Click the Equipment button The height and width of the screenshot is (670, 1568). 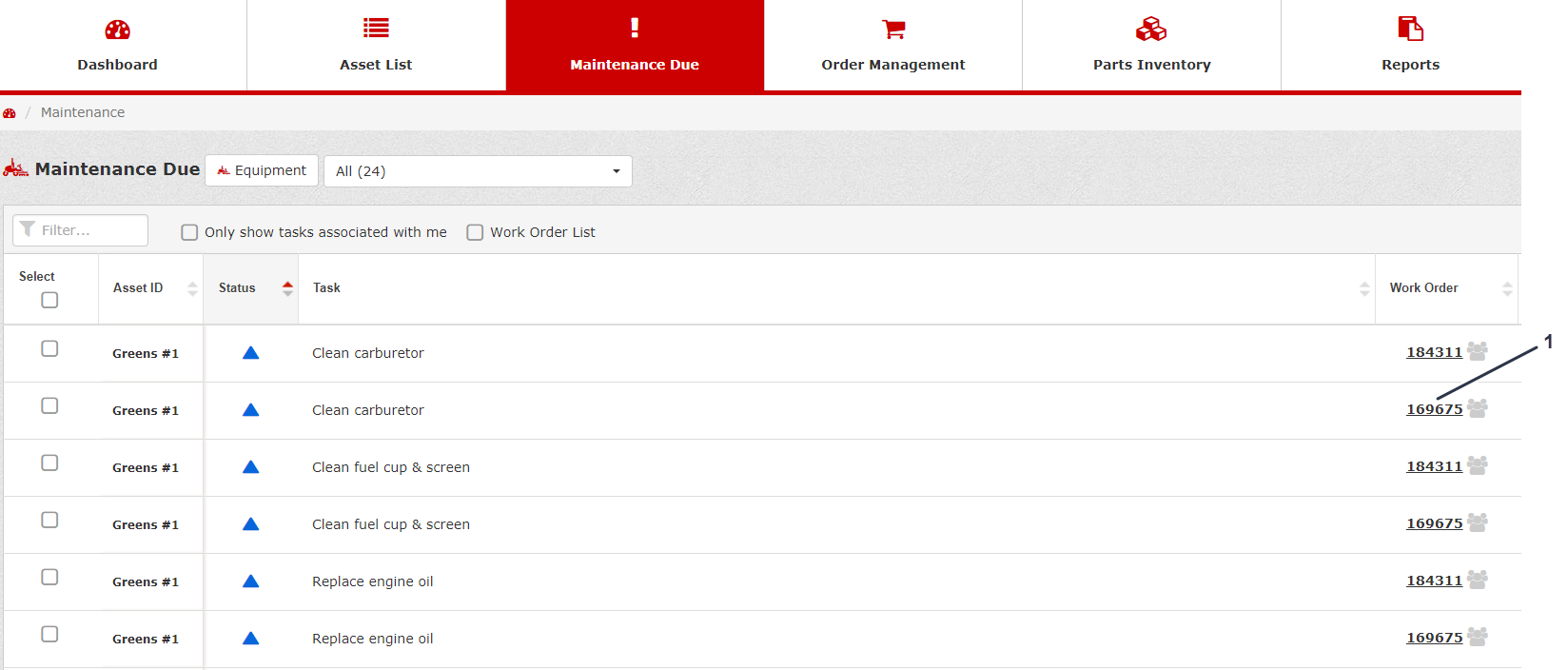tap(262, 170)
